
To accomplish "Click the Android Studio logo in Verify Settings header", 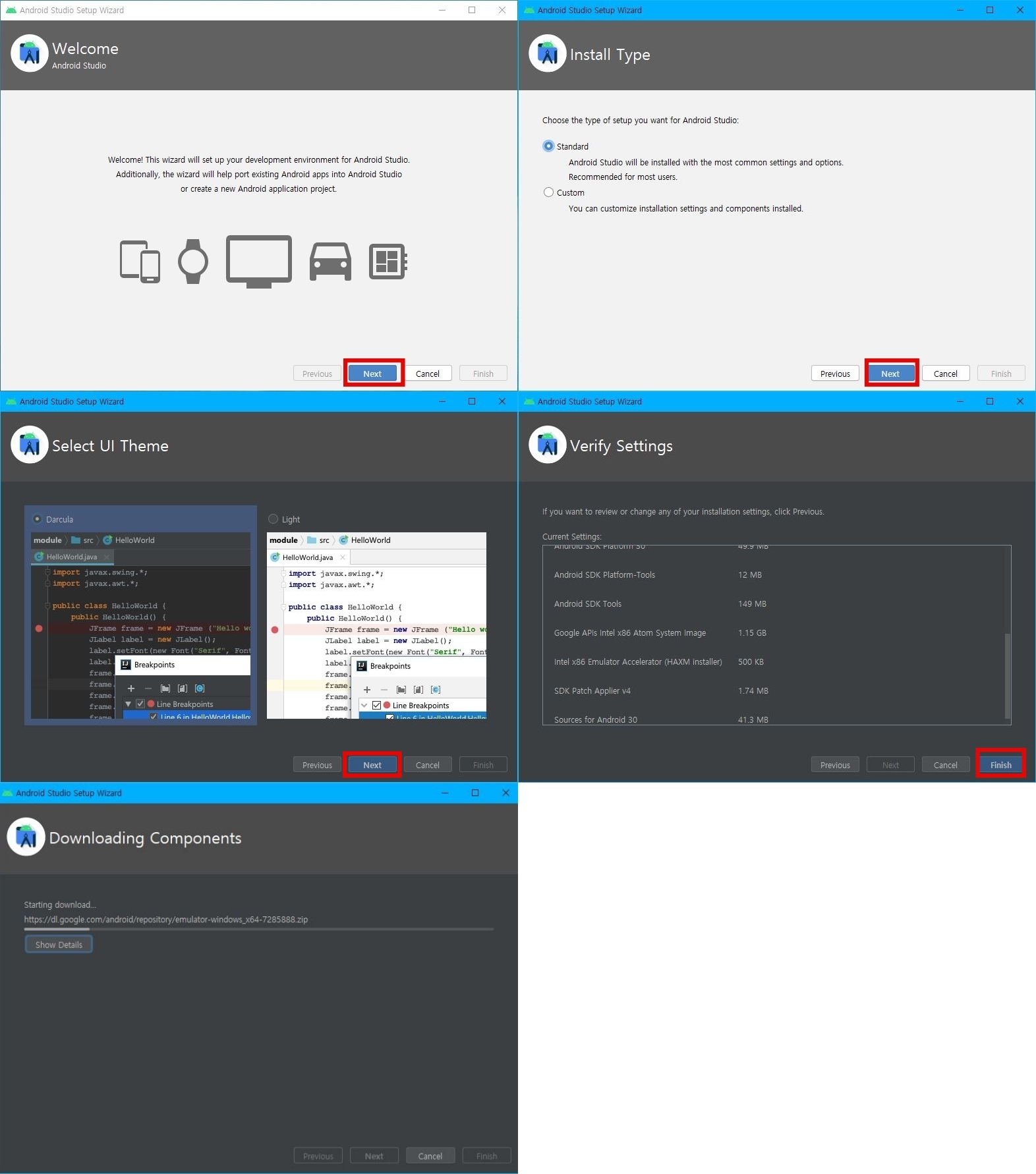I will coord(548,445).
